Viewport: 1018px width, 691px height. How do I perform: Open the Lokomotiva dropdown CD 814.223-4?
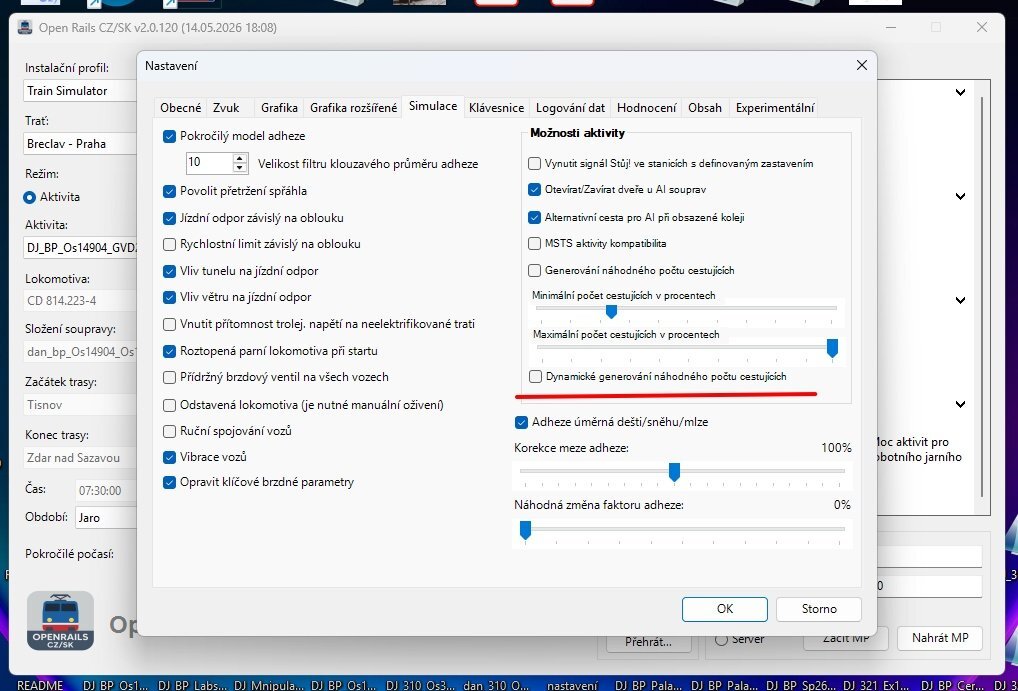pyautogui.click(x=80, y=301)
